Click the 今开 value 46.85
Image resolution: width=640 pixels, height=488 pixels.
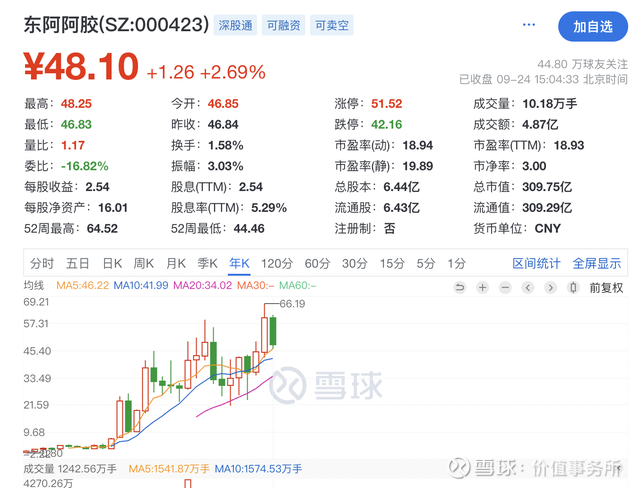(223, 104)
